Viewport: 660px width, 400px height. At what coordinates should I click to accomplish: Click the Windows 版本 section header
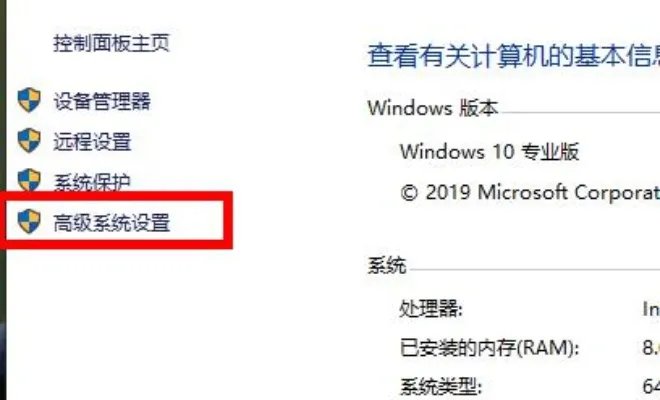[x=433, y=108]
